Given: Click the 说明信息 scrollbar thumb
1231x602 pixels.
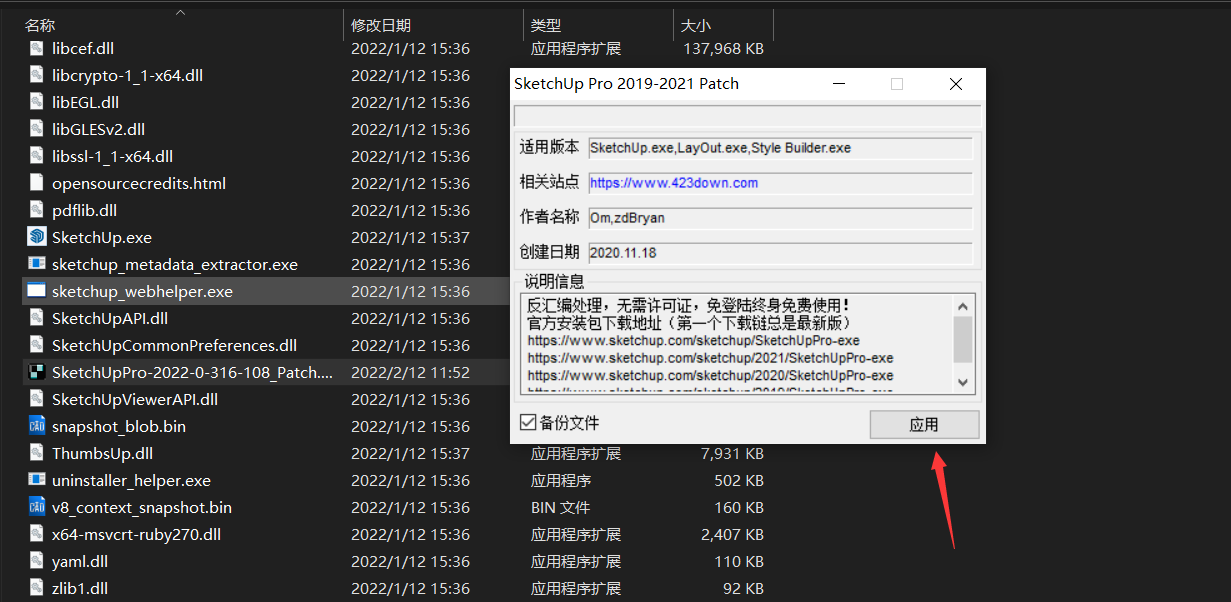Looking at the screenshot, I should (963, 339).
